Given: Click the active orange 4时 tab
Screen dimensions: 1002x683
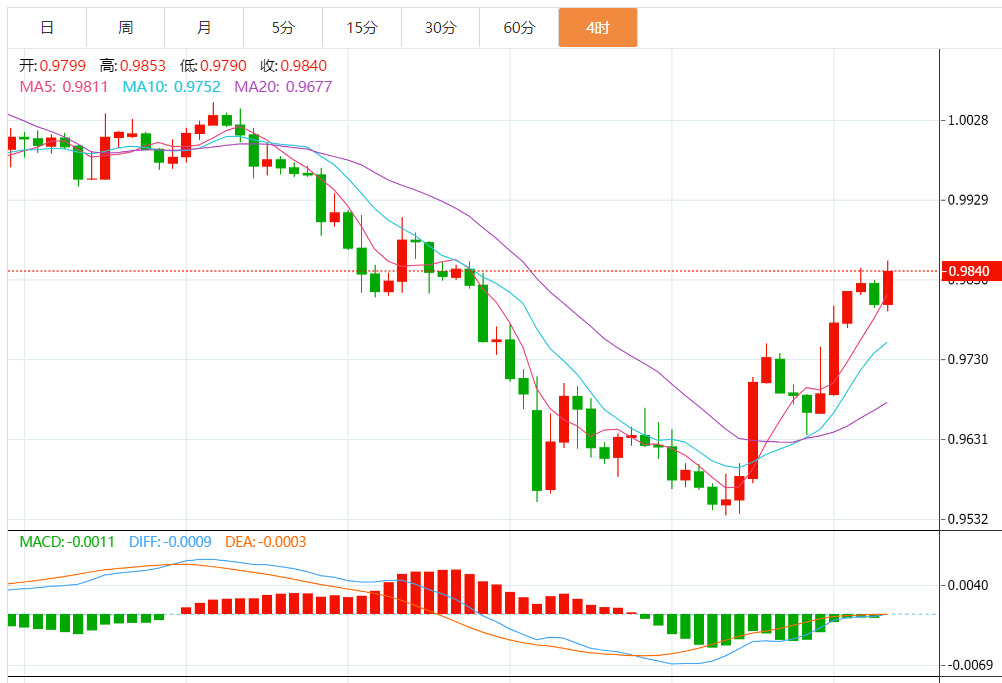Looking at the screenshot, I should (x=598, y=28).
